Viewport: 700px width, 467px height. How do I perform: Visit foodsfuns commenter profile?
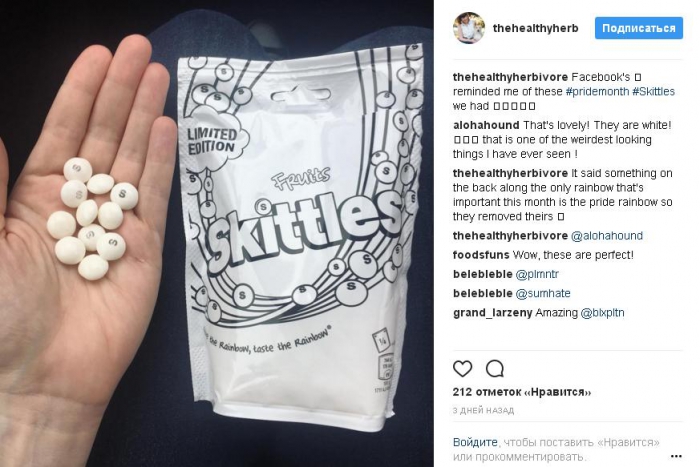click(x=481, y=255)
